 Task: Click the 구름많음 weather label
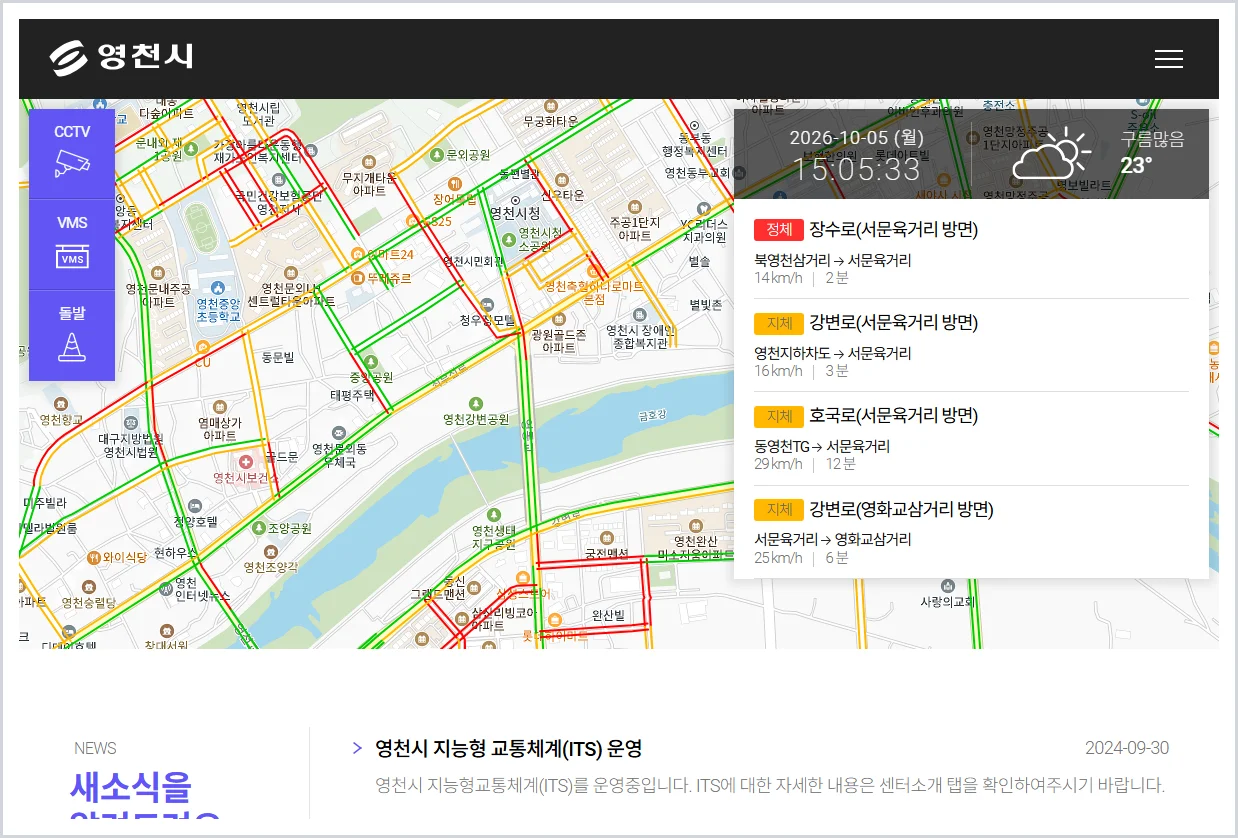[x=1152, y=139]
